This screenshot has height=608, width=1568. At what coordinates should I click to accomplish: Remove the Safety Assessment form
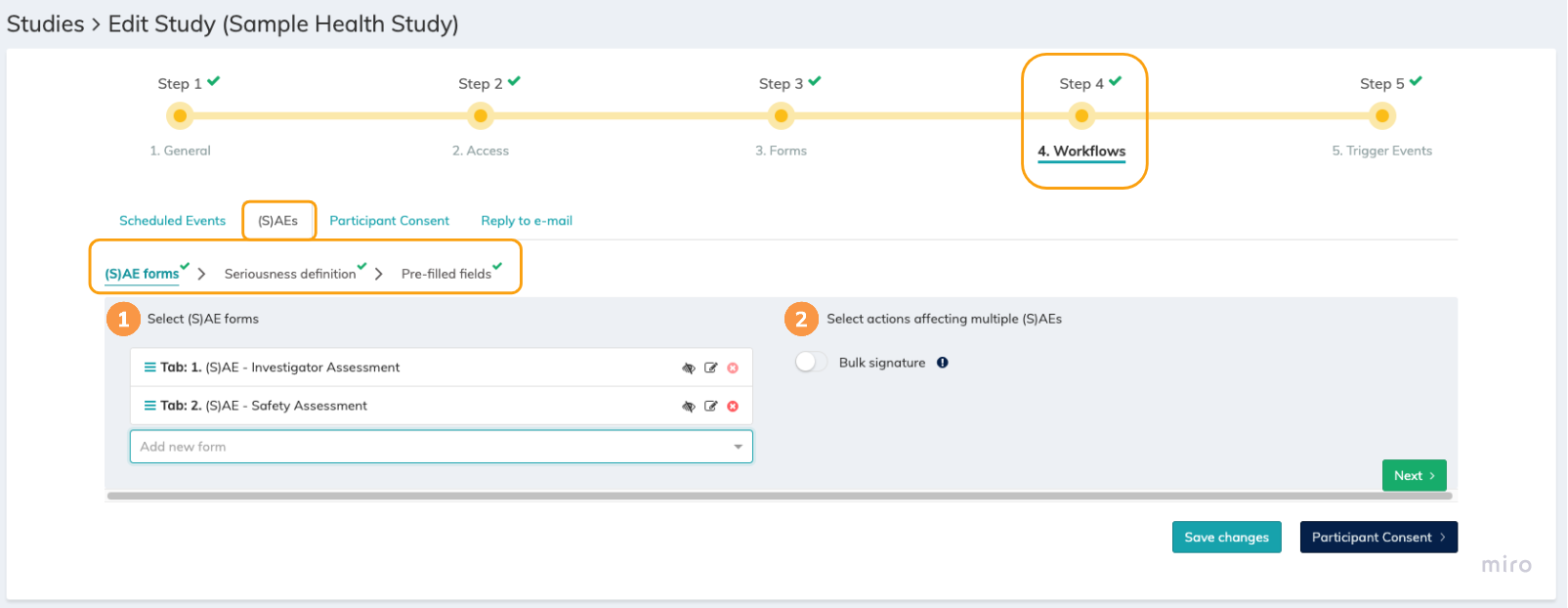tap(733, 407)
